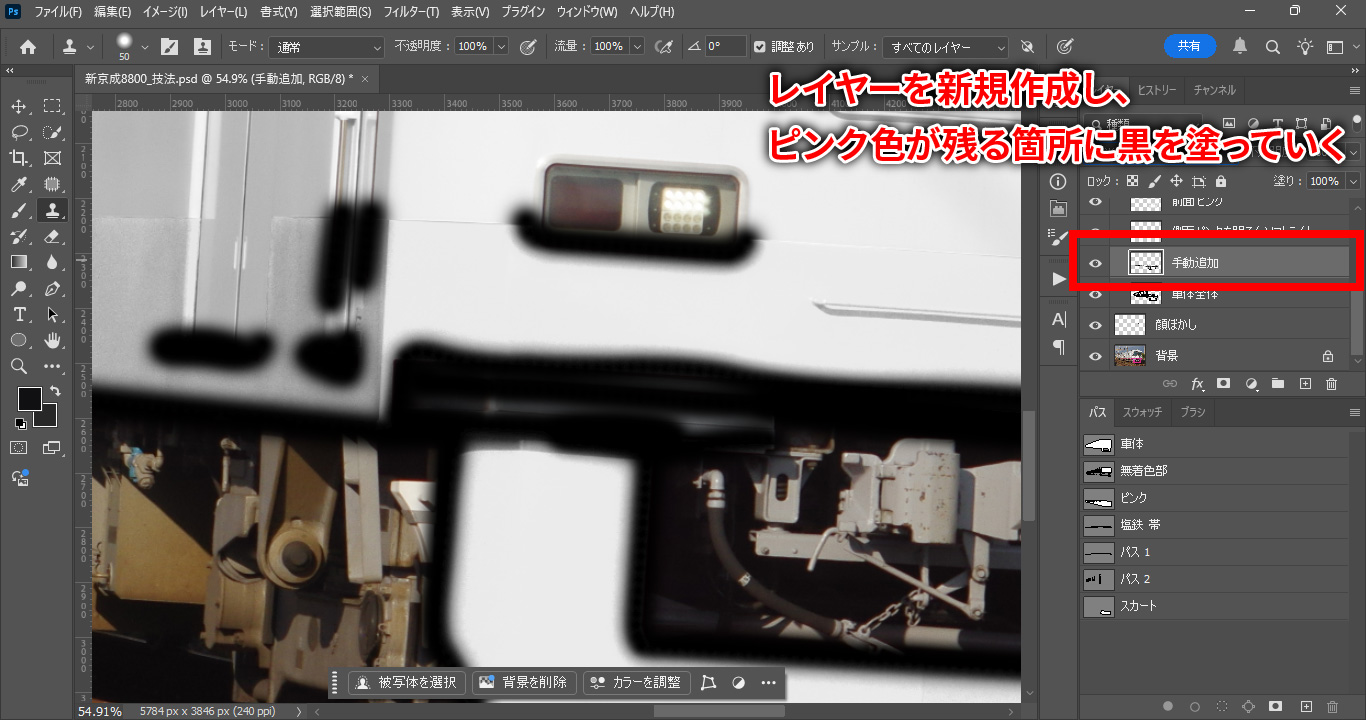The width and height of the screenshot is (1366, 720).
Task: Select the Eraser tool
Action: pos(52,236)
